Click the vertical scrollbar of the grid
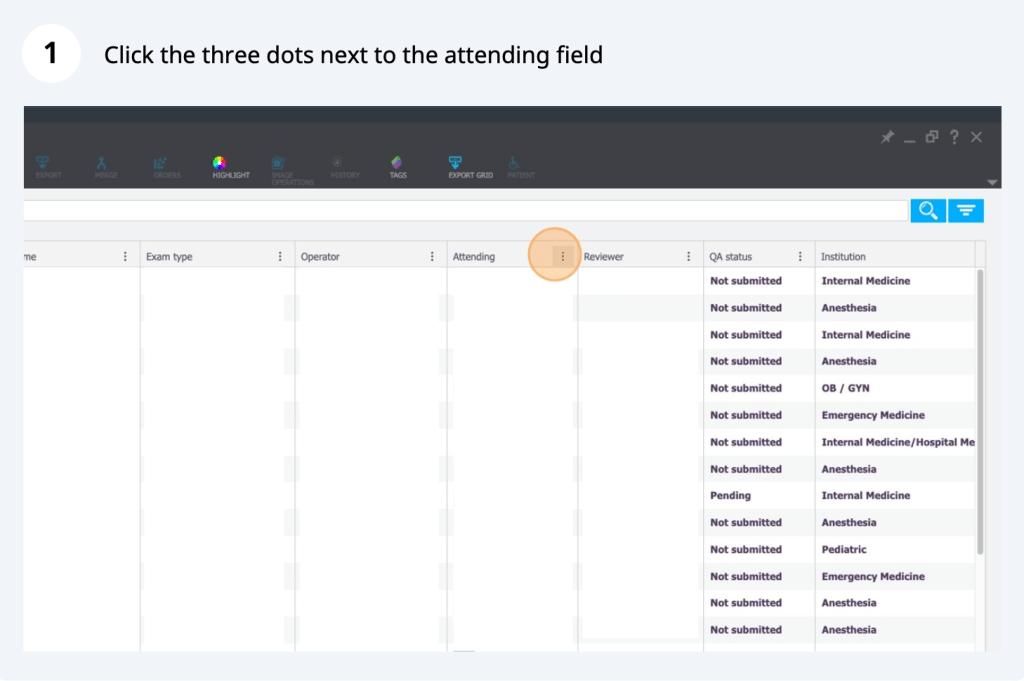The width and height of the screenshot is (1024, 681). (x=980, y=410)
